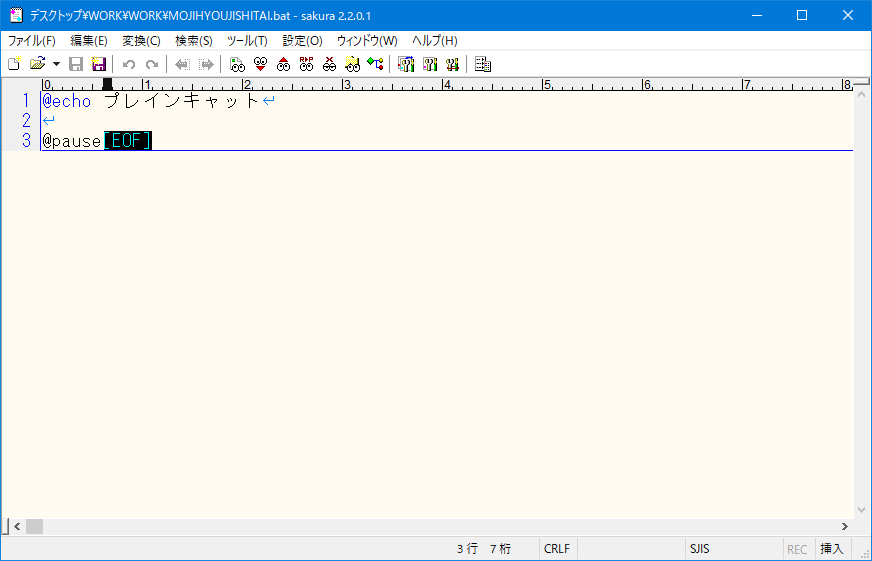Viewport: 872px width, 561px height.
Task: Open the ウィンドウ(W) menu
Action: tap(367, 41)
